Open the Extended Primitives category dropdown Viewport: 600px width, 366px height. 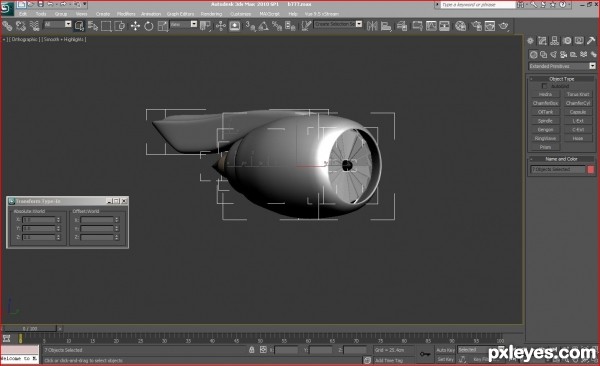562,66
